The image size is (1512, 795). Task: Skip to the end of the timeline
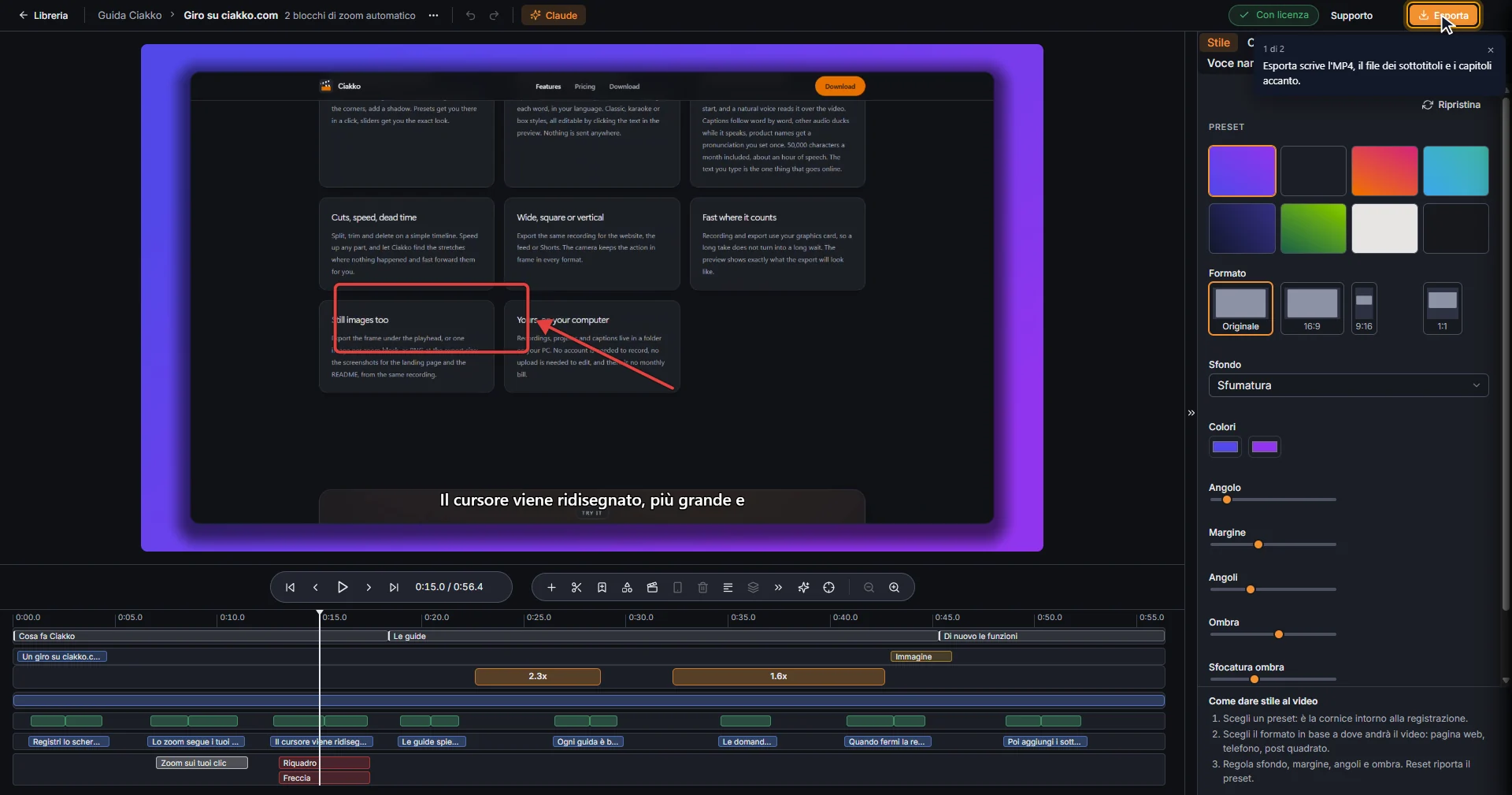click(394, 587)
